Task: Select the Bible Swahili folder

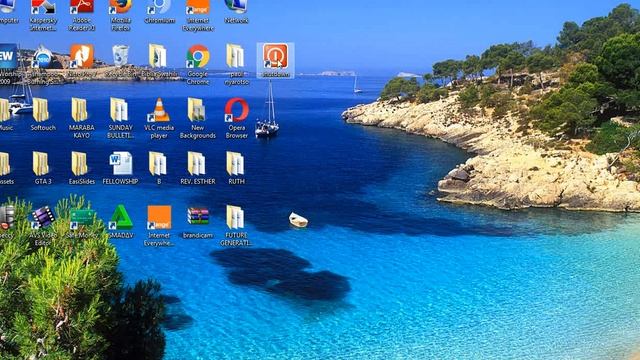Action: point(159,61)
